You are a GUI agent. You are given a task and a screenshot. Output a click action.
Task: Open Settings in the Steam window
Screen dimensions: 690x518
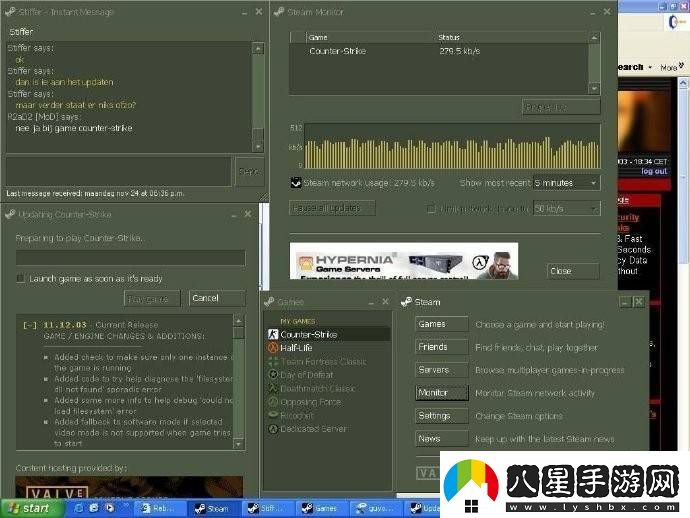441,416
